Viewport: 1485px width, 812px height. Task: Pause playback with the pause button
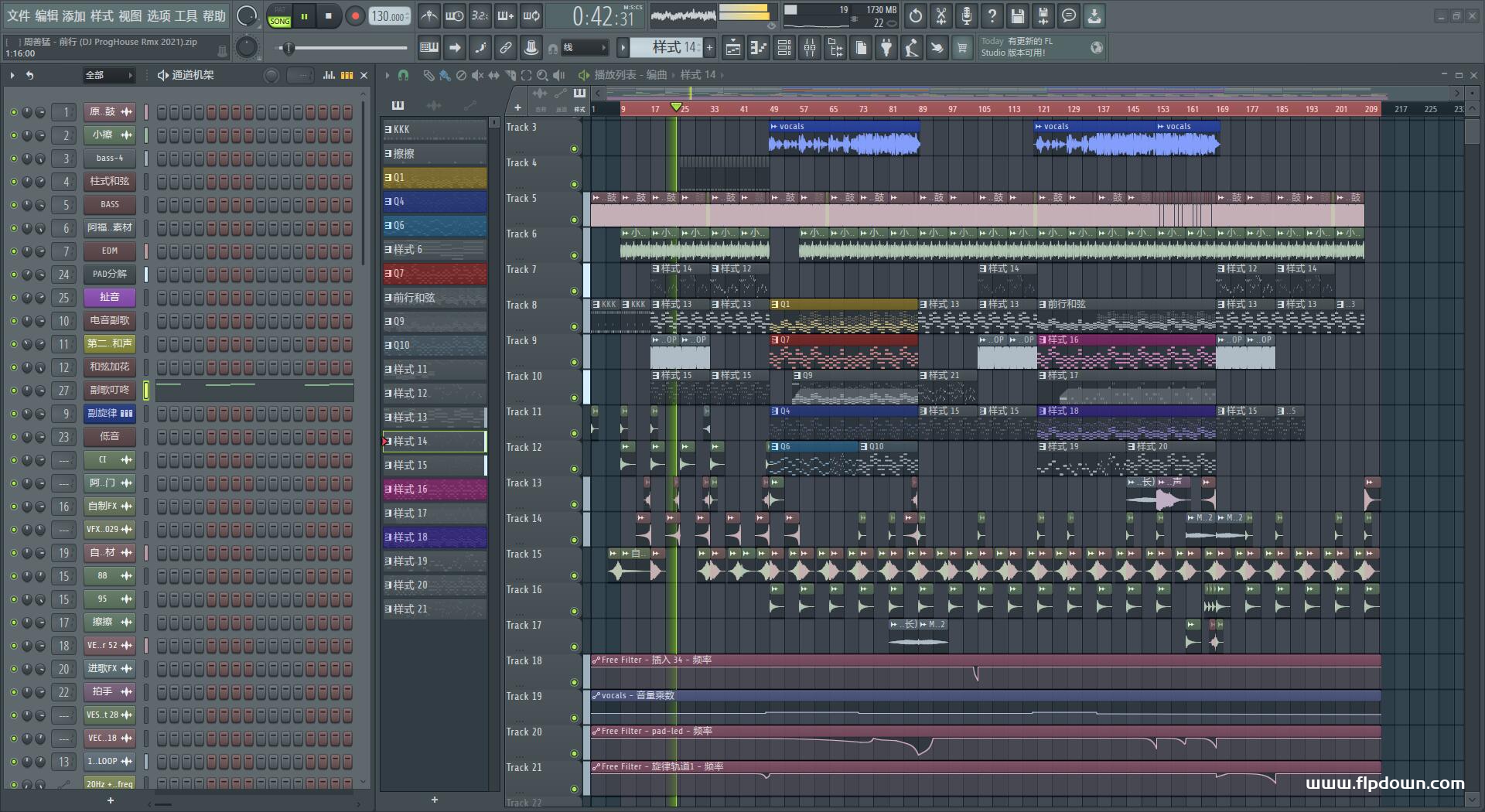304,16
